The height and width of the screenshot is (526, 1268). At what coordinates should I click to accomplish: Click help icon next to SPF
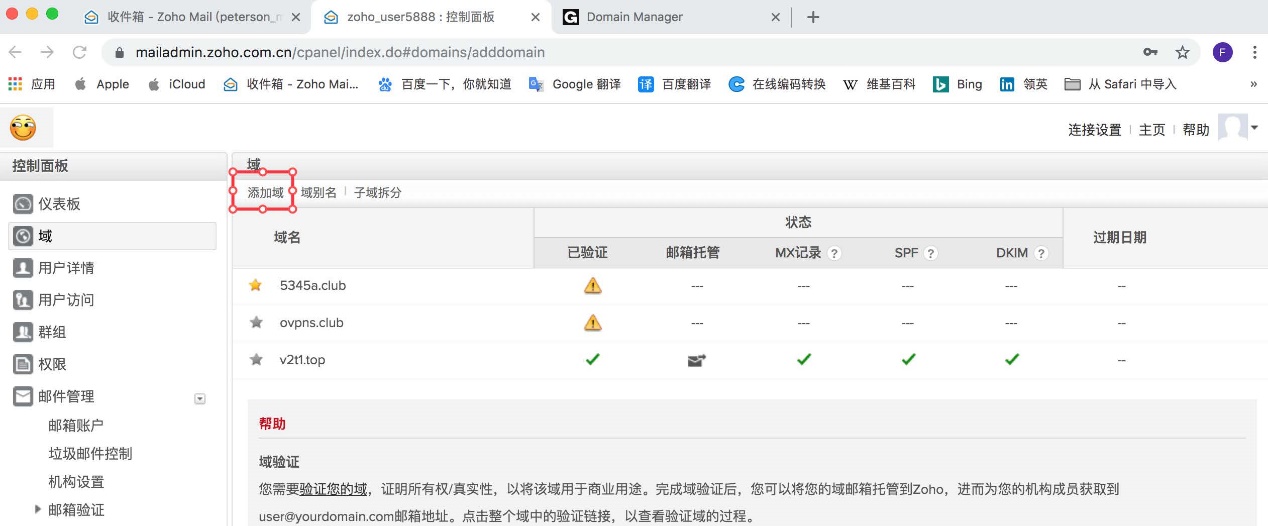[931, 254]
